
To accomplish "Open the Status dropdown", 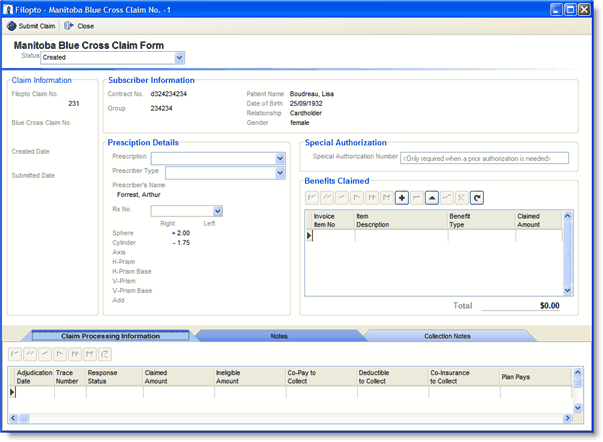I will click(x=179, y=58).
